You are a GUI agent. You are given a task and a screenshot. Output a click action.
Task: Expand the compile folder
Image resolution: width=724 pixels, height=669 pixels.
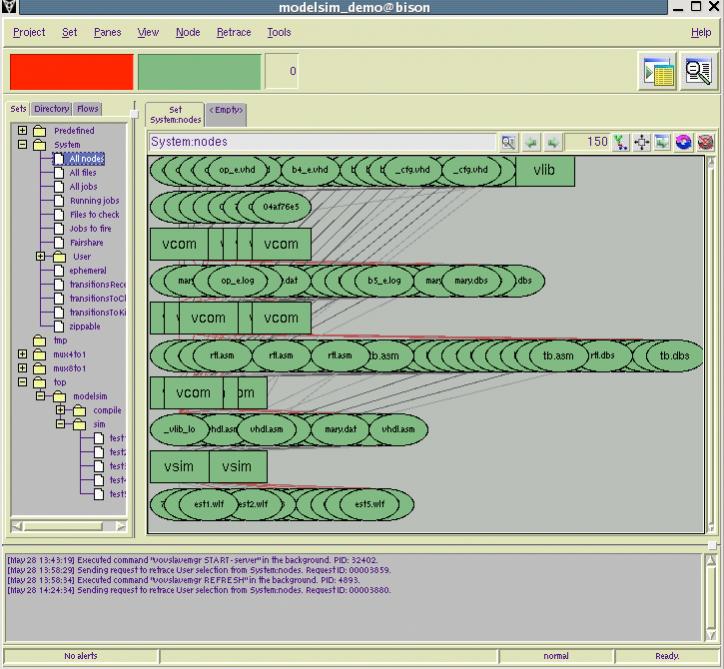(60, 410)
